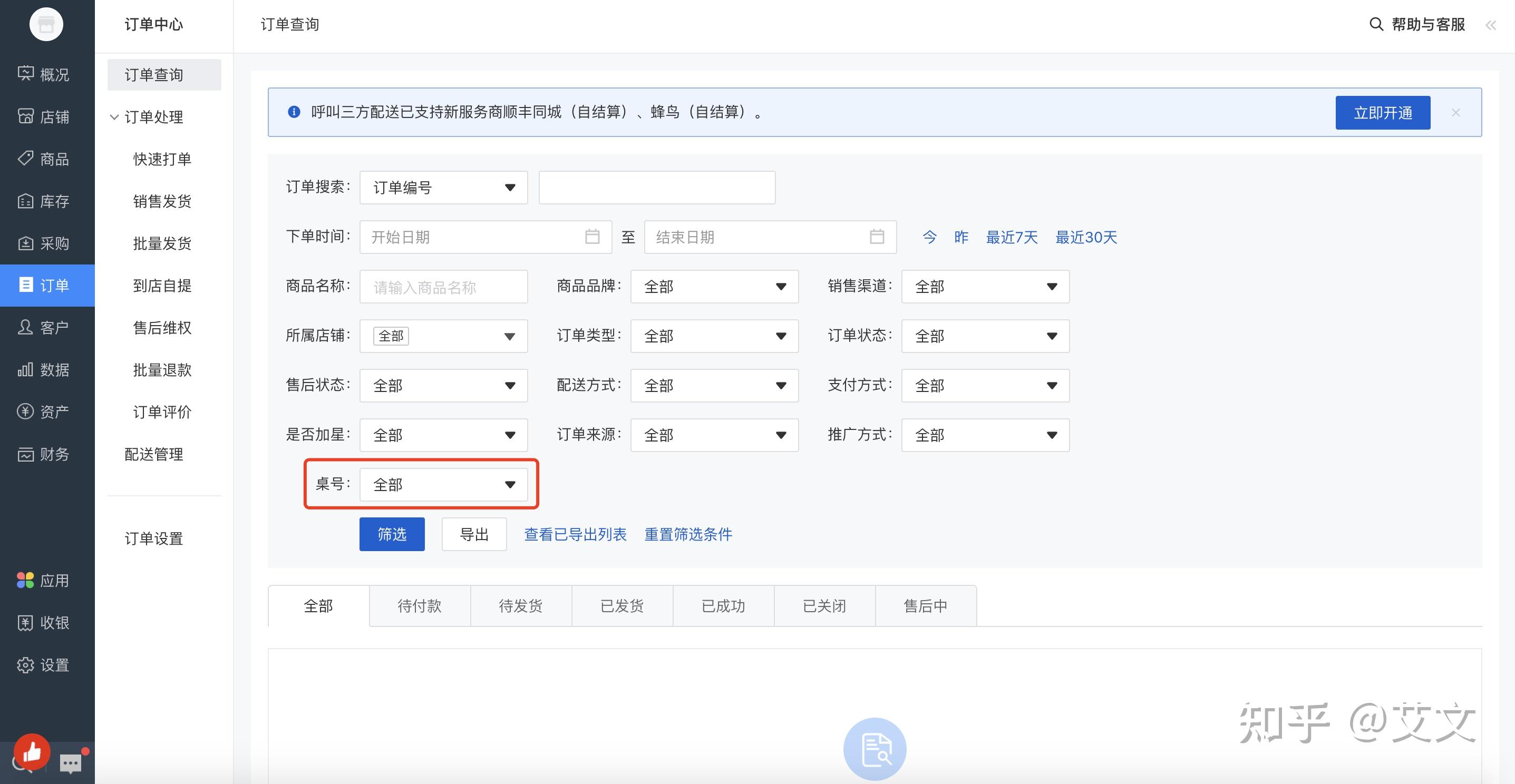
Task: Open 订单查询 in the submenu
Action: click(164, 75)
